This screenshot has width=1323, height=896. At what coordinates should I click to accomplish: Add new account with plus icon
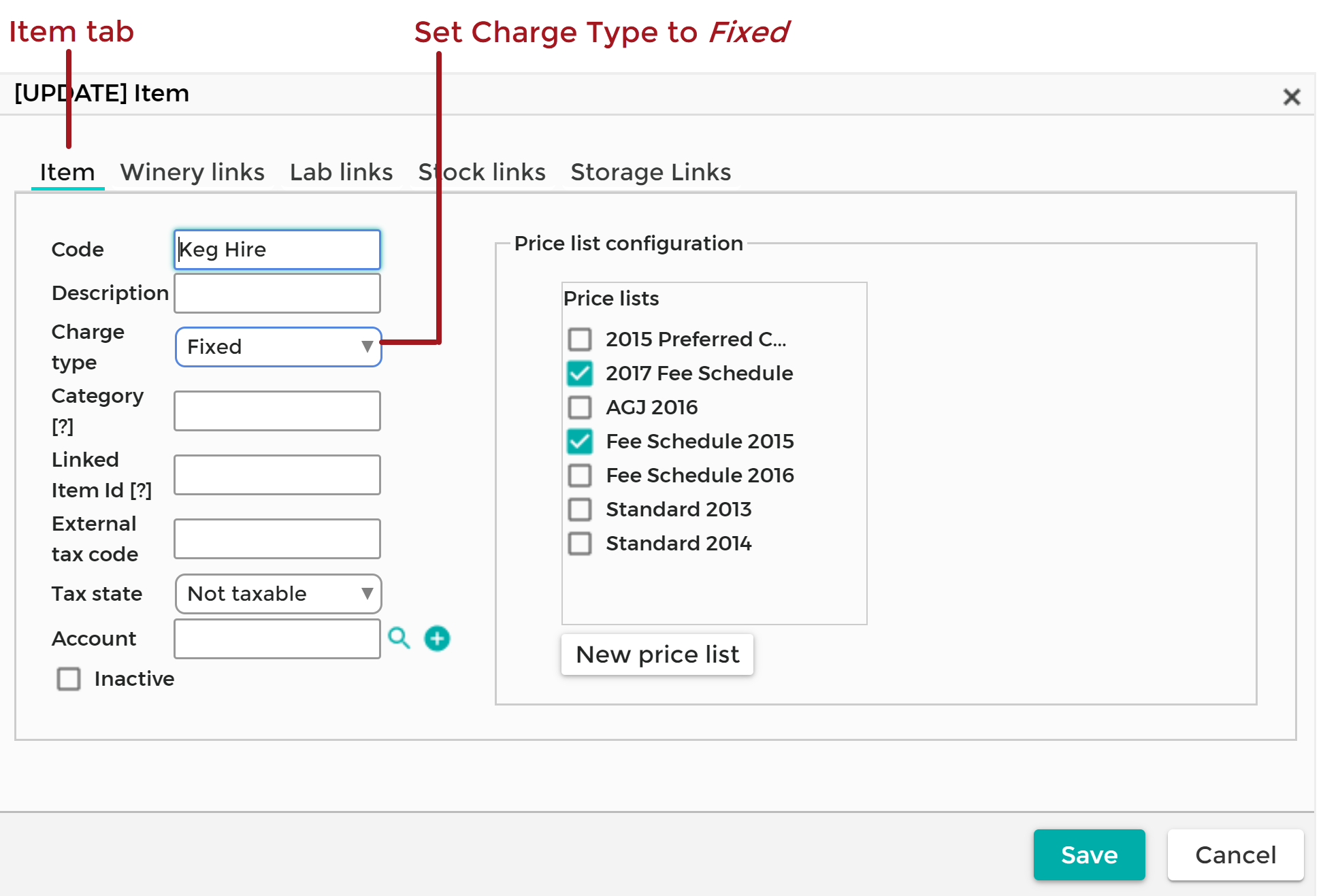pos(437,638)
